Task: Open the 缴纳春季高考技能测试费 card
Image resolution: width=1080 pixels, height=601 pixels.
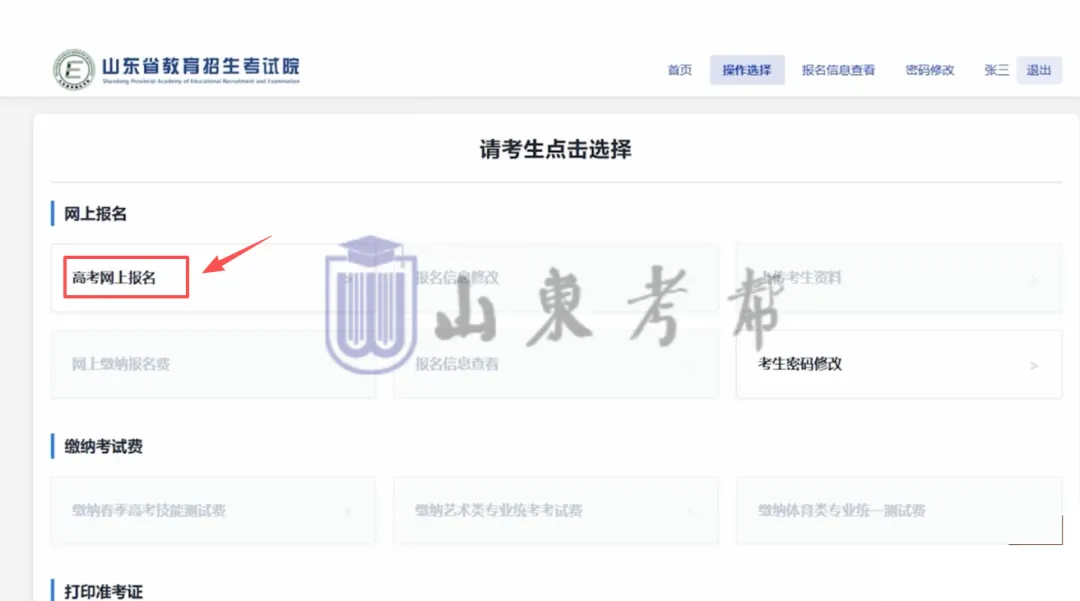Action: coord(213,511)
